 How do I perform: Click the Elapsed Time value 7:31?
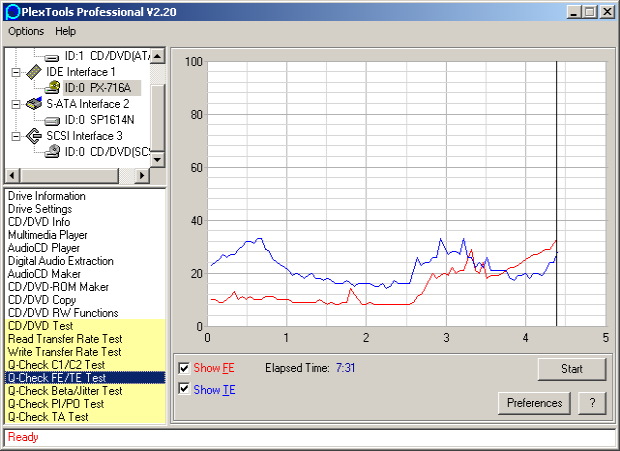(x=345, y=368)
